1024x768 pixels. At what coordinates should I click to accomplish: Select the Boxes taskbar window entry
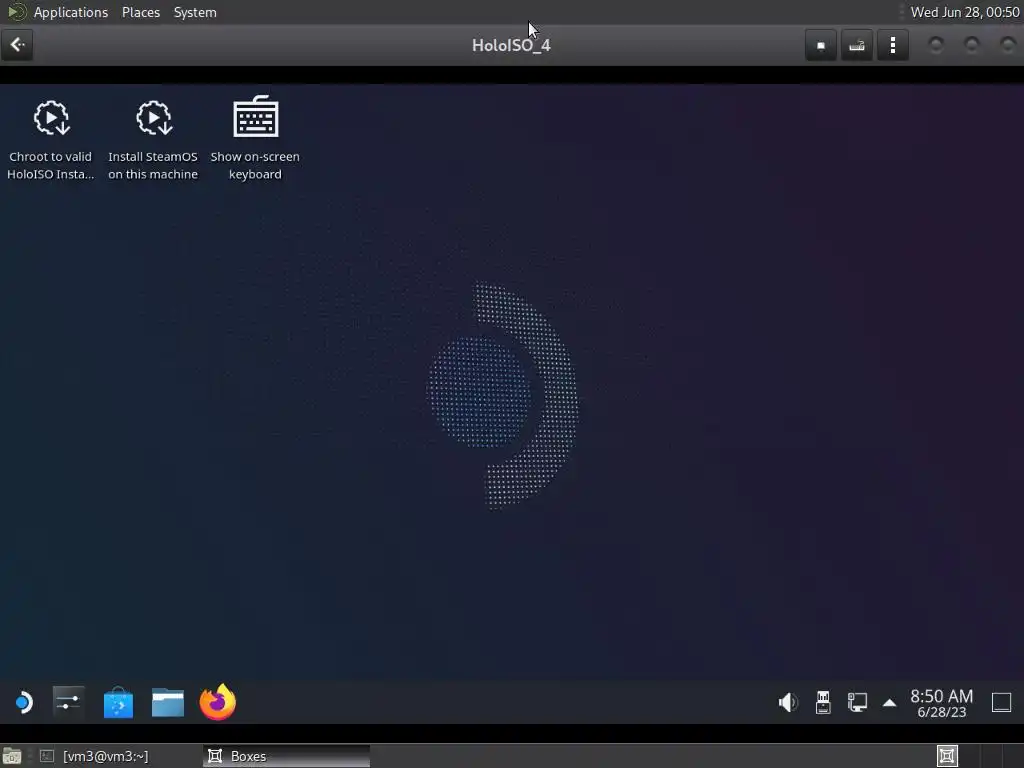point(287,756)
